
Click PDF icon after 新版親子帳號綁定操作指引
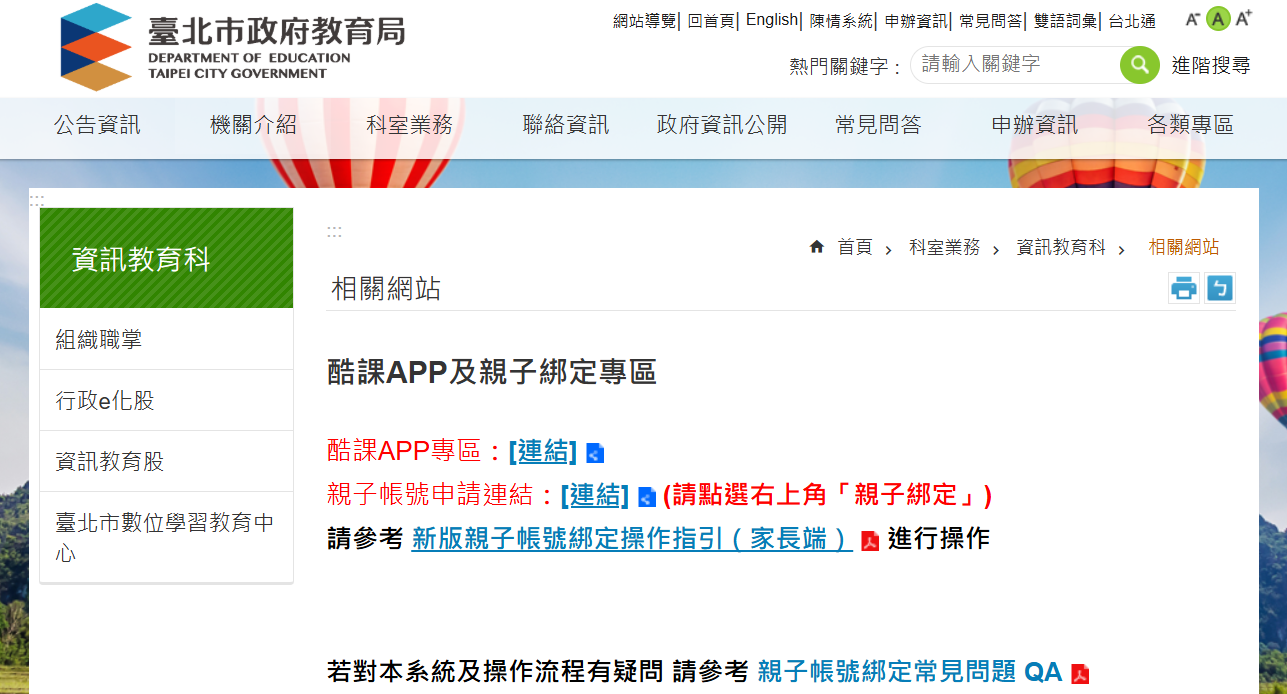tap(870, 541)
